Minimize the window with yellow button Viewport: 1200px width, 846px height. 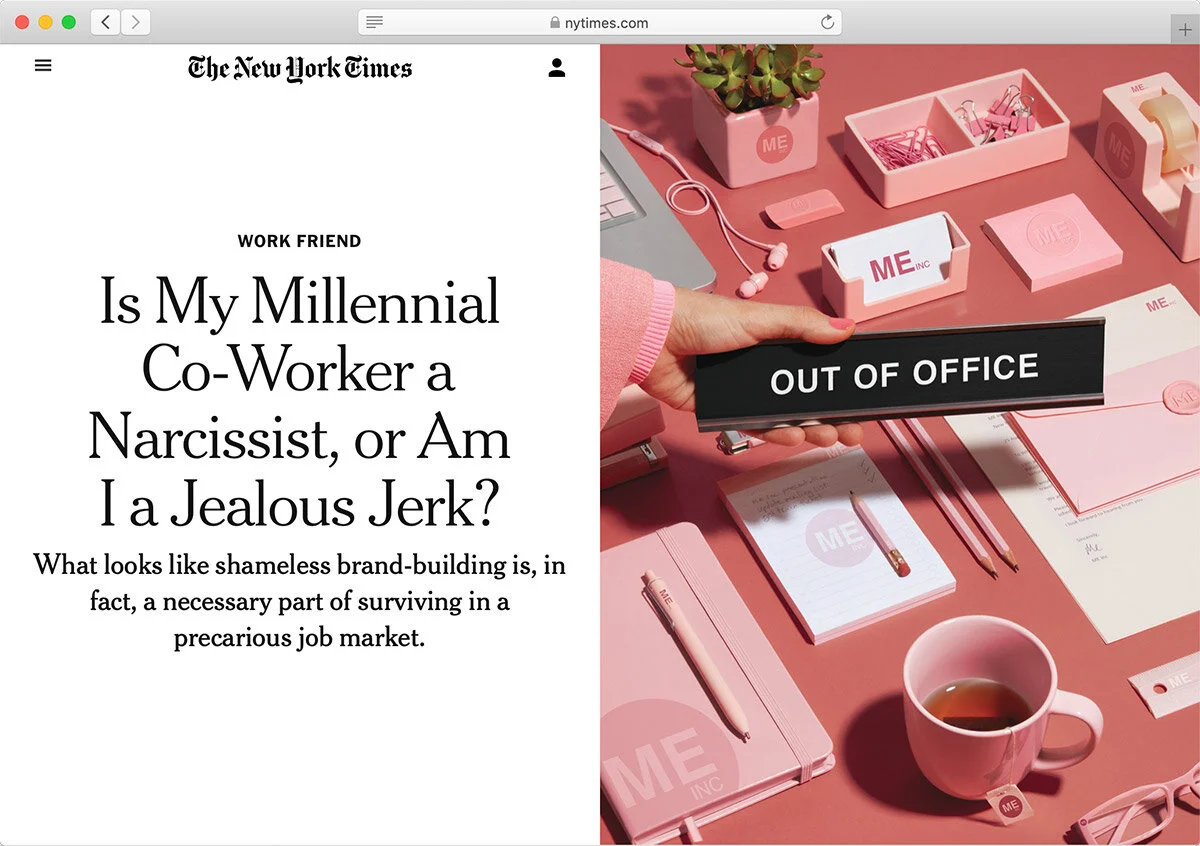tap(46, 22)
